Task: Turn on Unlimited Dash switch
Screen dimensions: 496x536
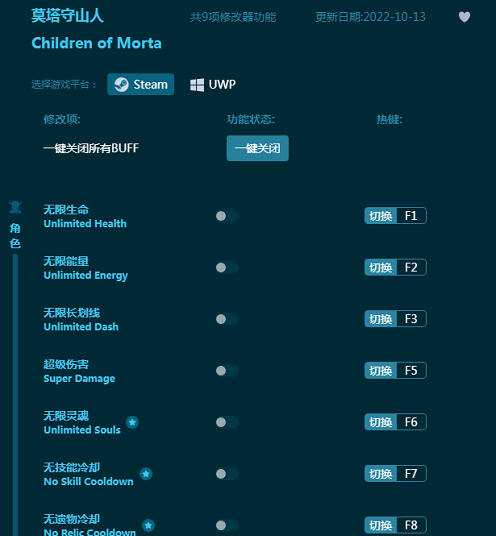Action: tap(227, 319)
